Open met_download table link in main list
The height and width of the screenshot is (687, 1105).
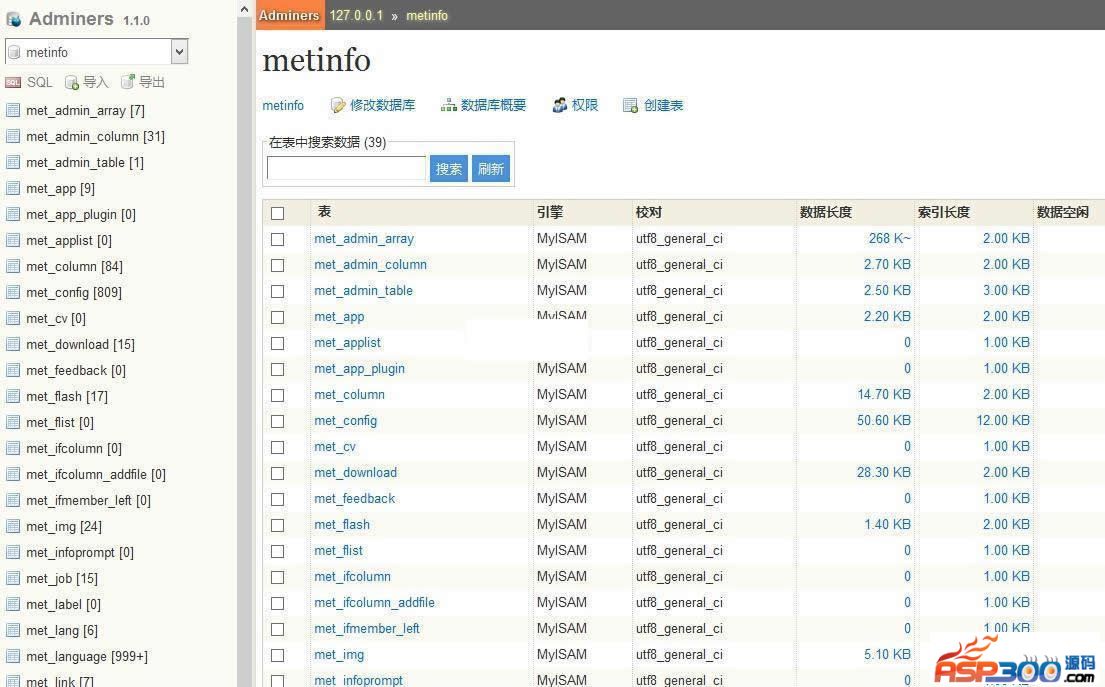[x=356, y=473]
